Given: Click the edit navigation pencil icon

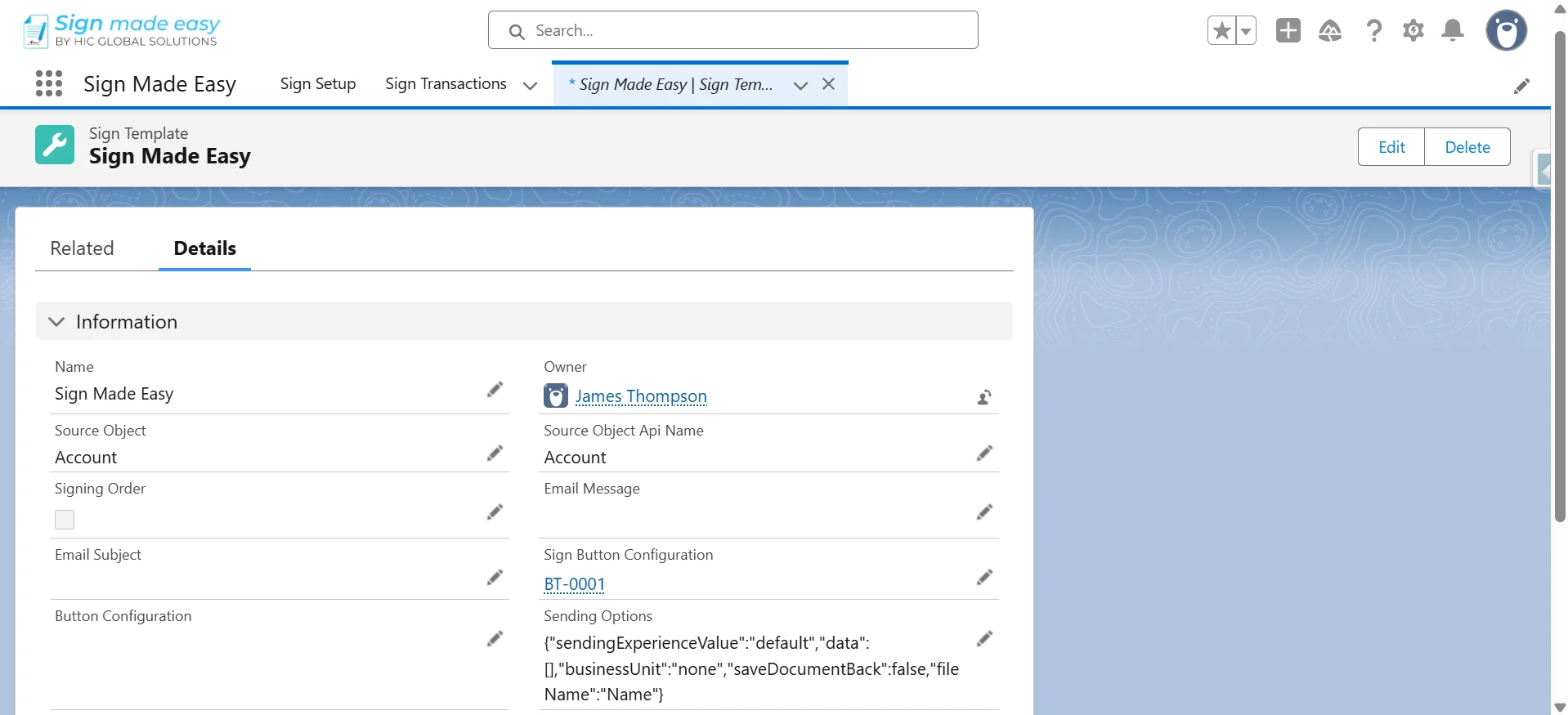Looking at the screenshot, I should (x=1521, y=86).
